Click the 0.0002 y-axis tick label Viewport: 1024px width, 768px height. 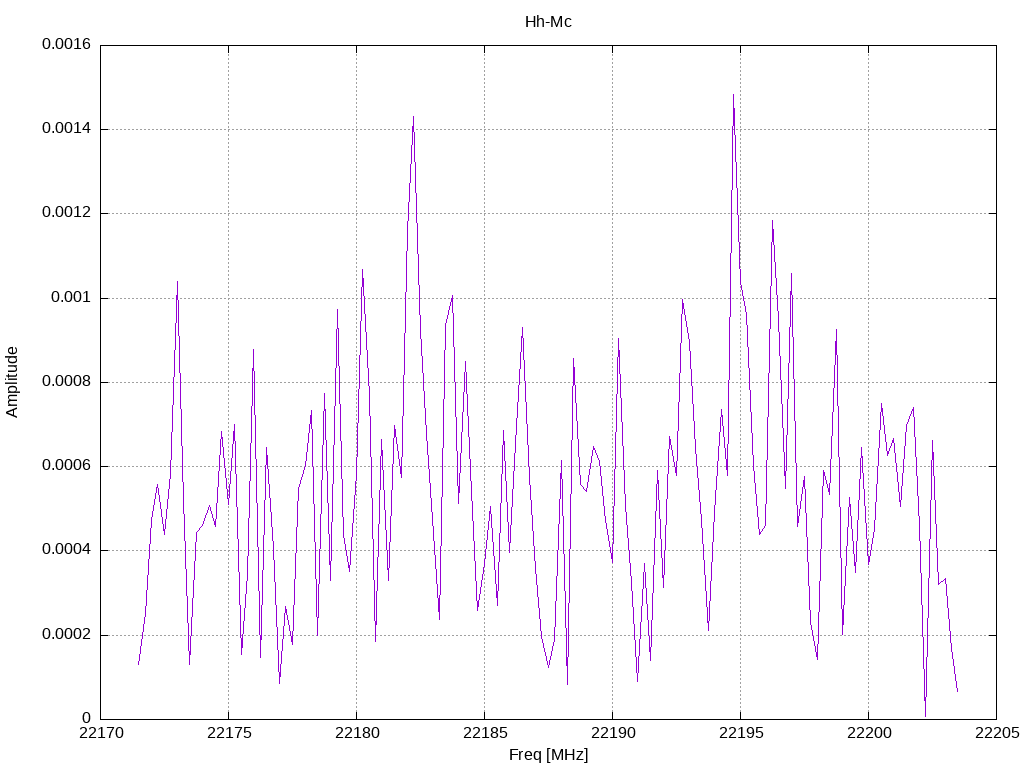tap(67, 635)
